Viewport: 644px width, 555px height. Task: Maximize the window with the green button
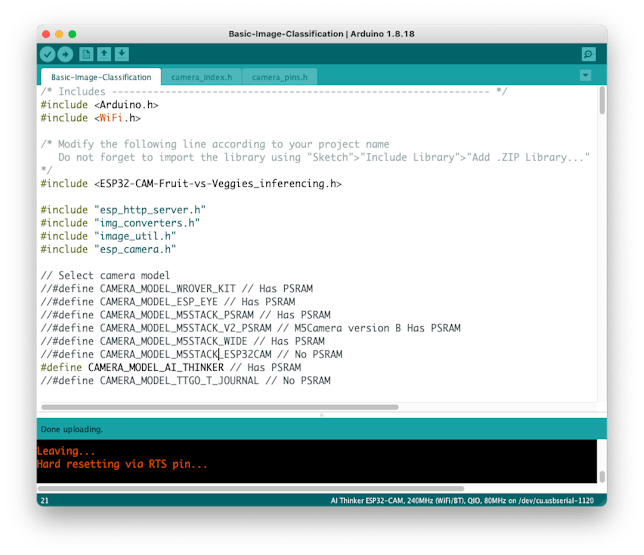pyautogui.click(x=72, y=34)
